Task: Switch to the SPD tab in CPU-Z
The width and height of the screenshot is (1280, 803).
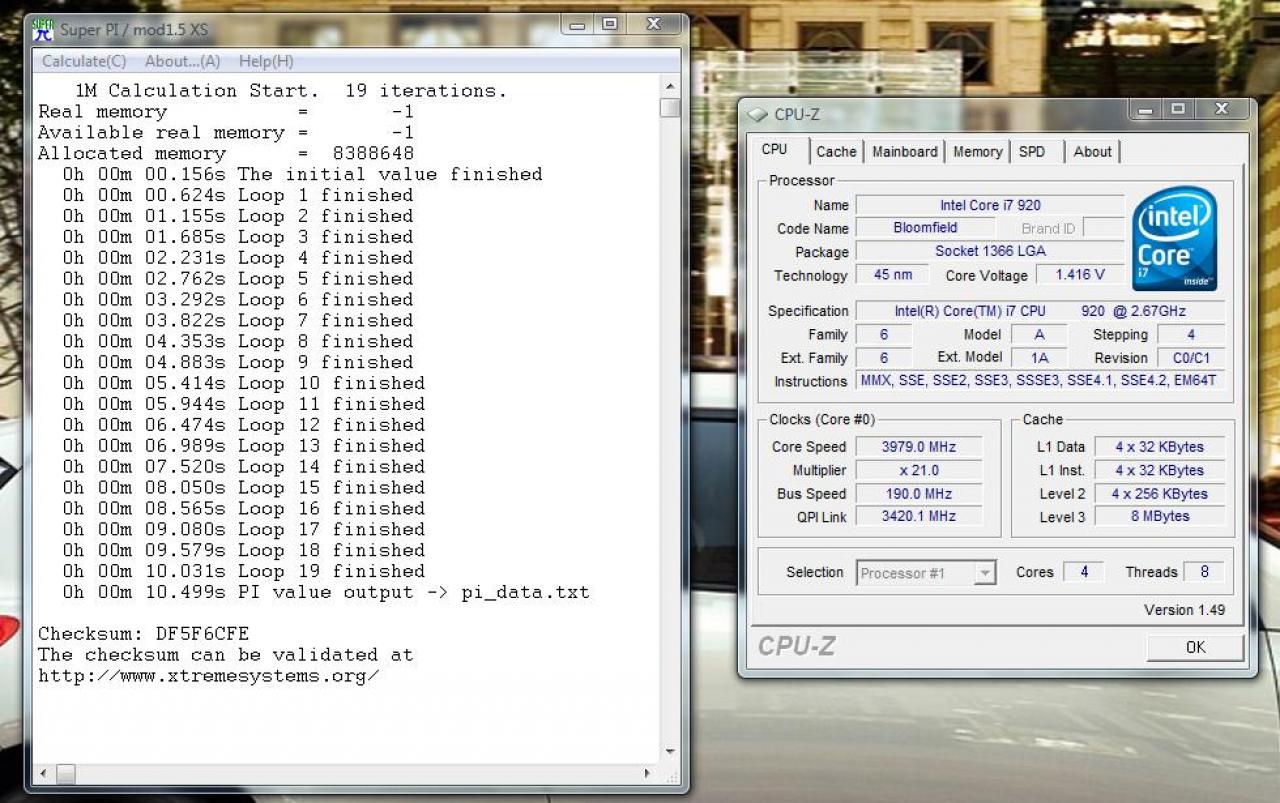Action: click(1032, 152)
